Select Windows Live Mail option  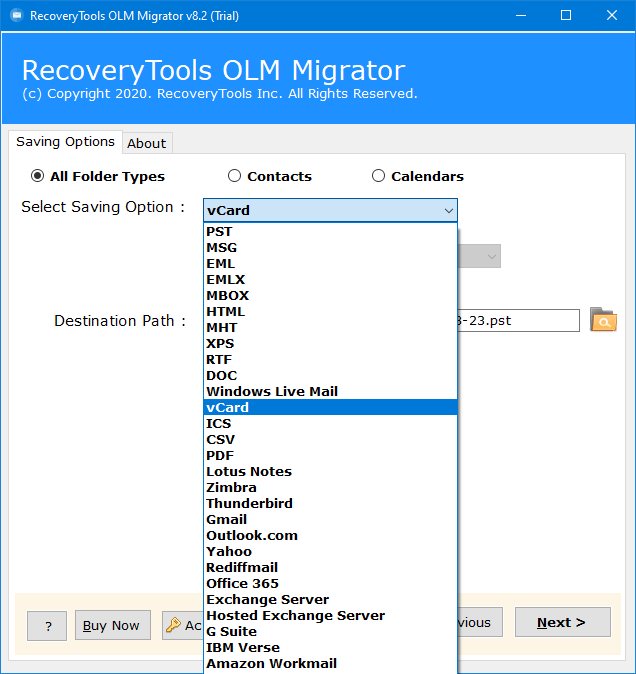coord(330,391)
